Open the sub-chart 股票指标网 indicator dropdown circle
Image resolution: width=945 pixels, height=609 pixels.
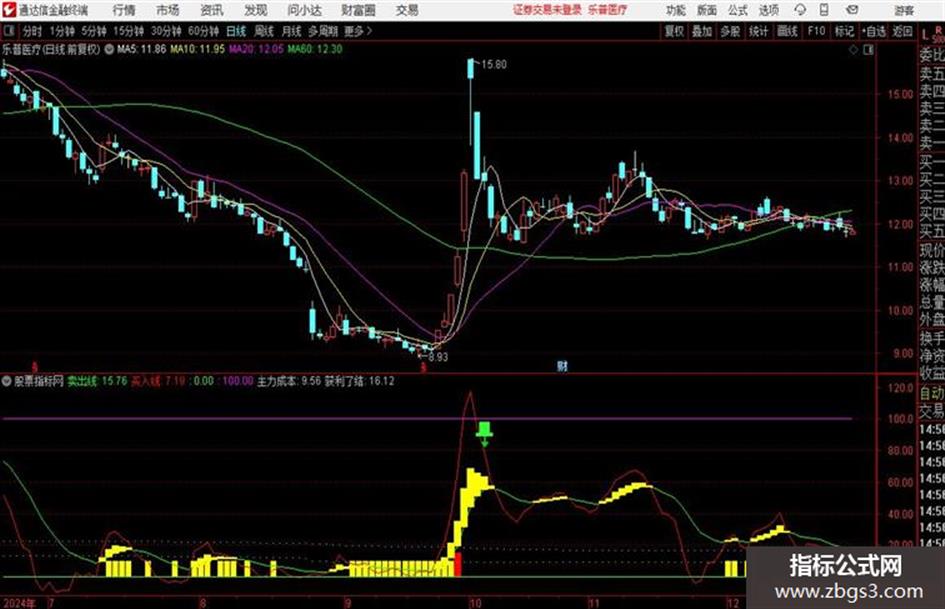[x=7, y=381]
